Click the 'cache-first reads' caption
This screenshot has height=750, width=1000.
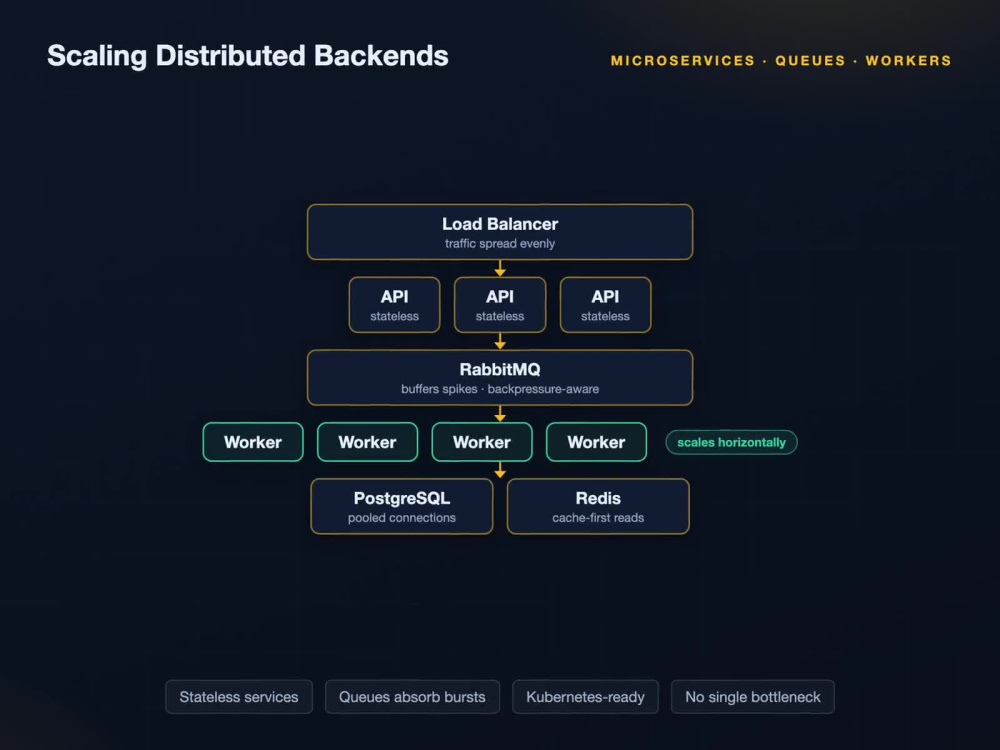[598, 518]
